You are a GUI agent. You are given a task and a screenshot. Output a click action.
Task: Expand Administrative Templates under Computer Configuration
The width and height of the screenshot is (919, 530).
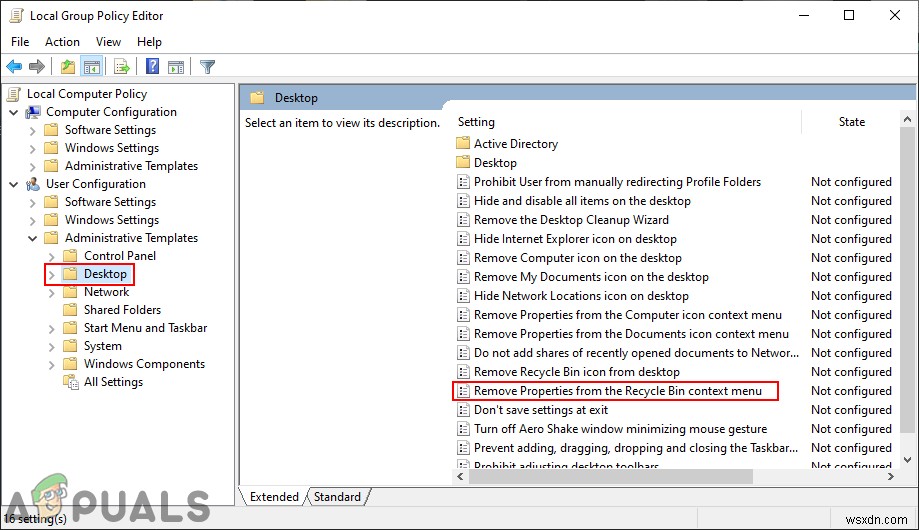[33, 167]
